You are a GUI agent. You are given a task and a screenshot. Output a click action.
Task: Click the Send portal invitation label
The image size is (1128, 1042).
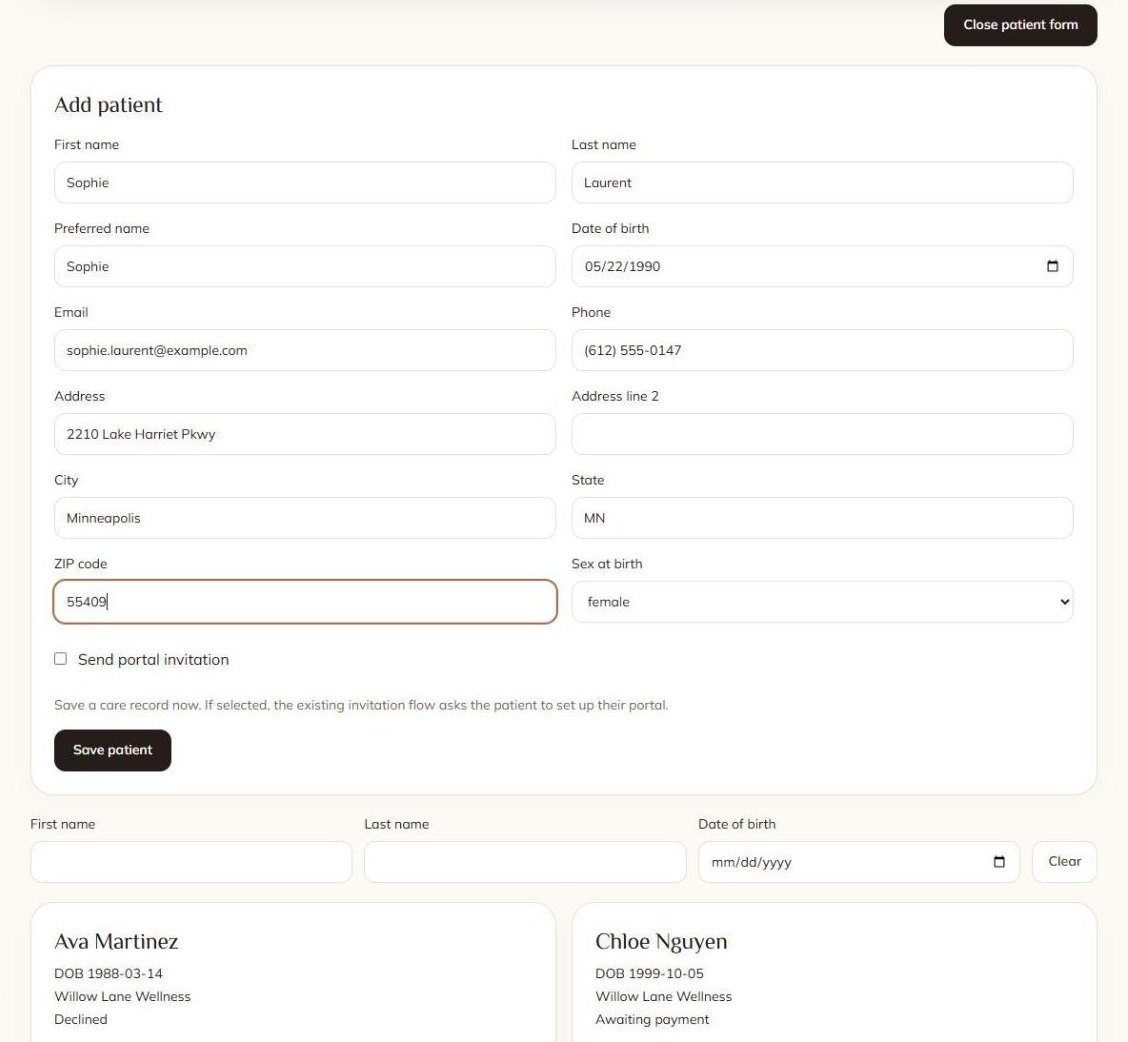pyautogui.click(x=153, y=659)
